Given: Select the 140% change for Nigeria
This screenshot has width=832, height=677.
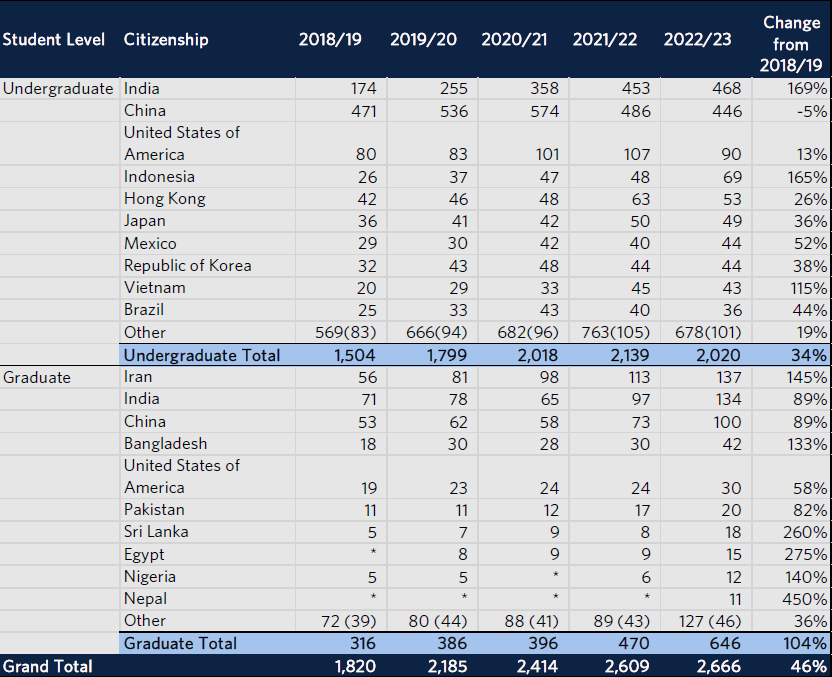Looking at the screenshot, I should pyautogui.click(x=807, y=577).
